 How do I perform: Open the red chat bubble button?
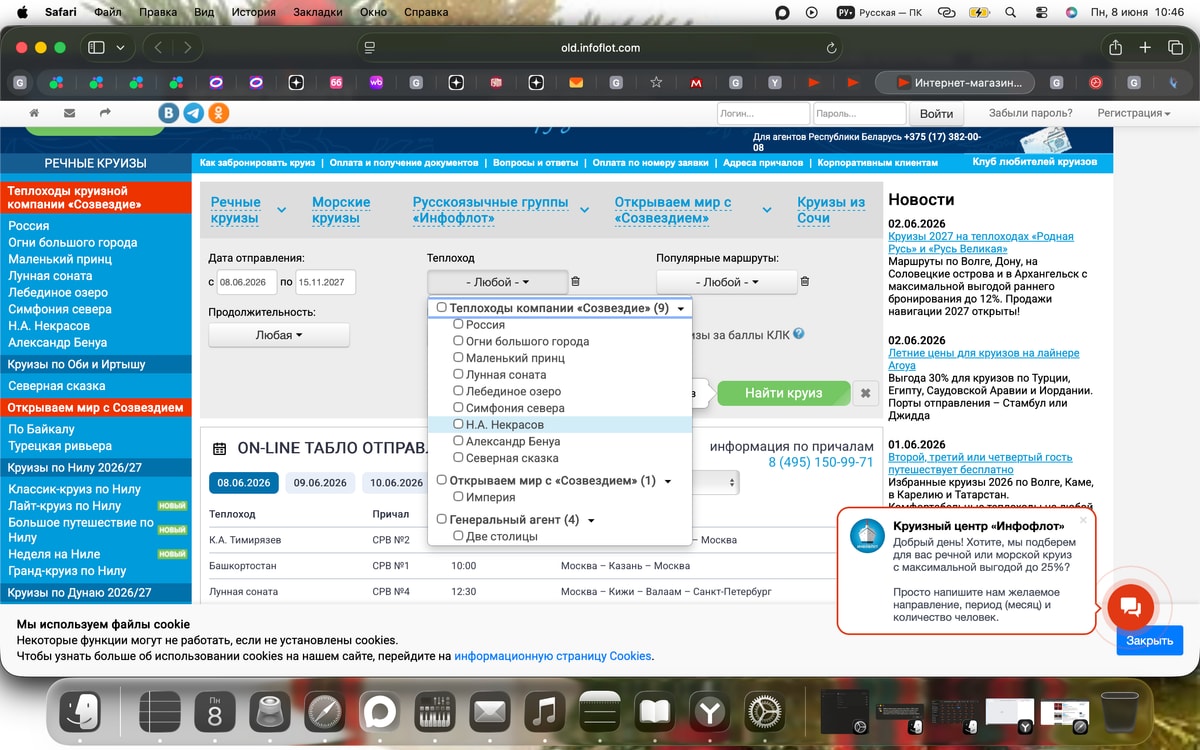pos(1131,606)
